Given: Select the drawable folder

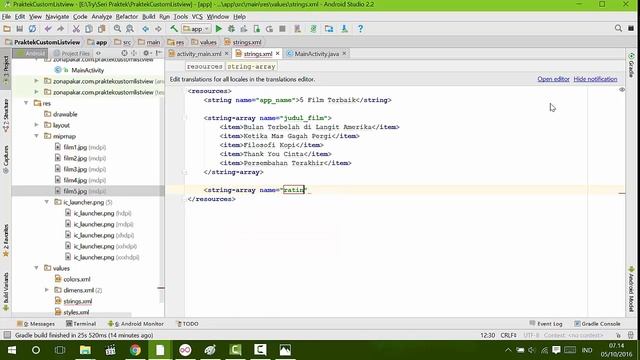Looking at the screenshot, I should tap(60, 114).
